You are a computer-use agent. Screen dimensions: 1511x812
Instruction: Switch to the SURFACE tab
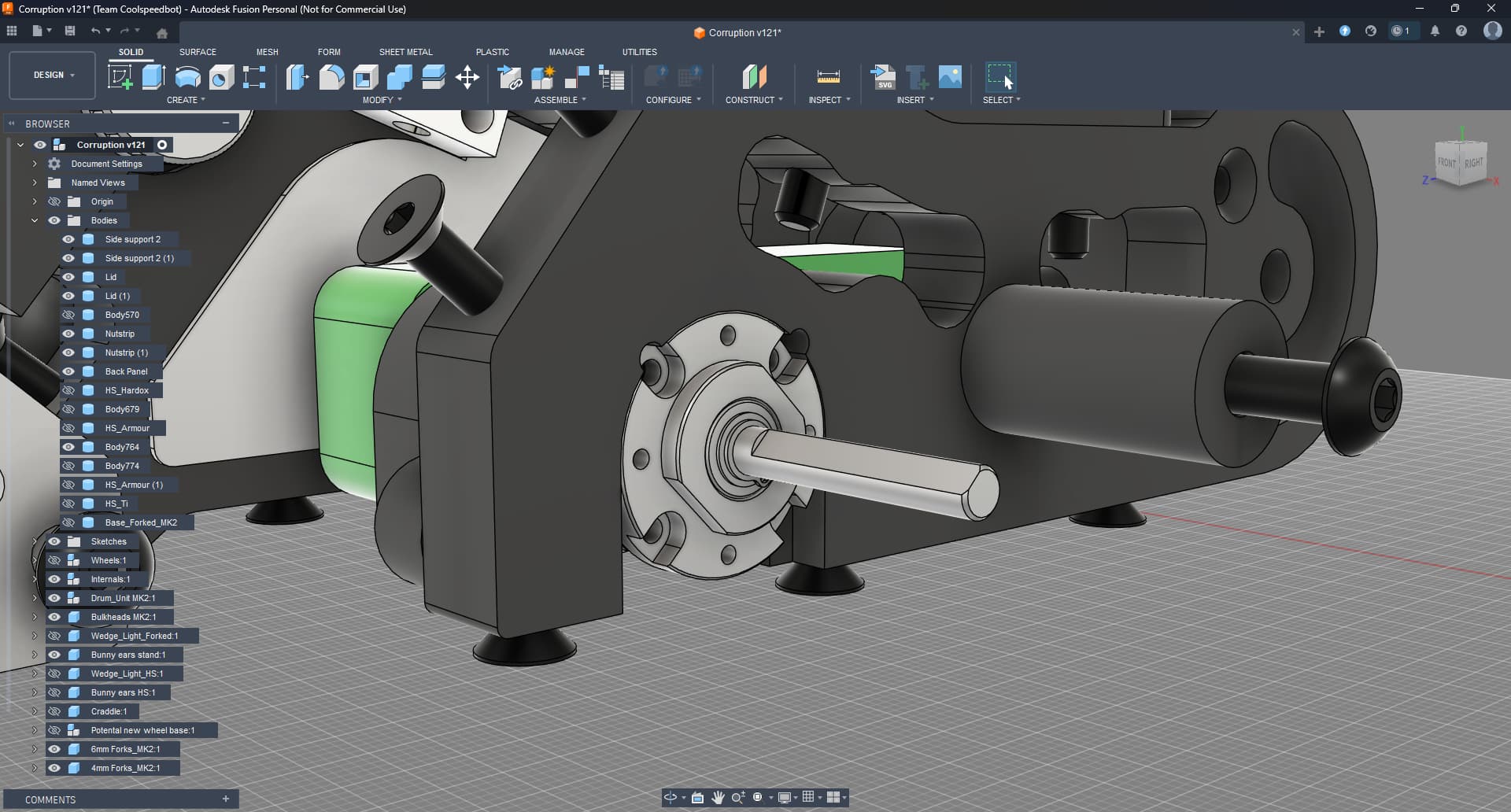[x=198, y=52]
